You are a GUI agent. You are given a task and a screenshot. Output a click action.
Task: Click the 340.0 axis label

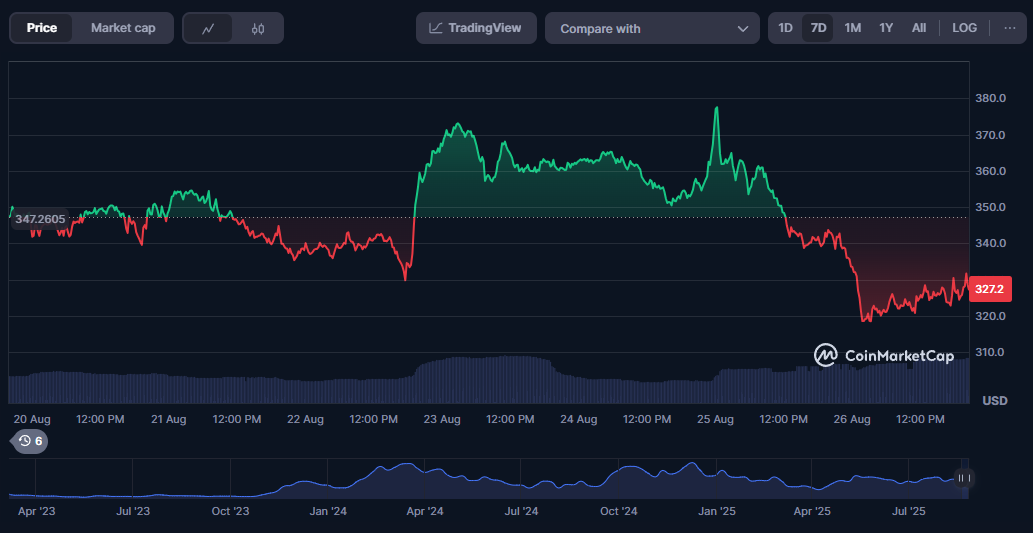pyautogui.click(x=990, y=244)
